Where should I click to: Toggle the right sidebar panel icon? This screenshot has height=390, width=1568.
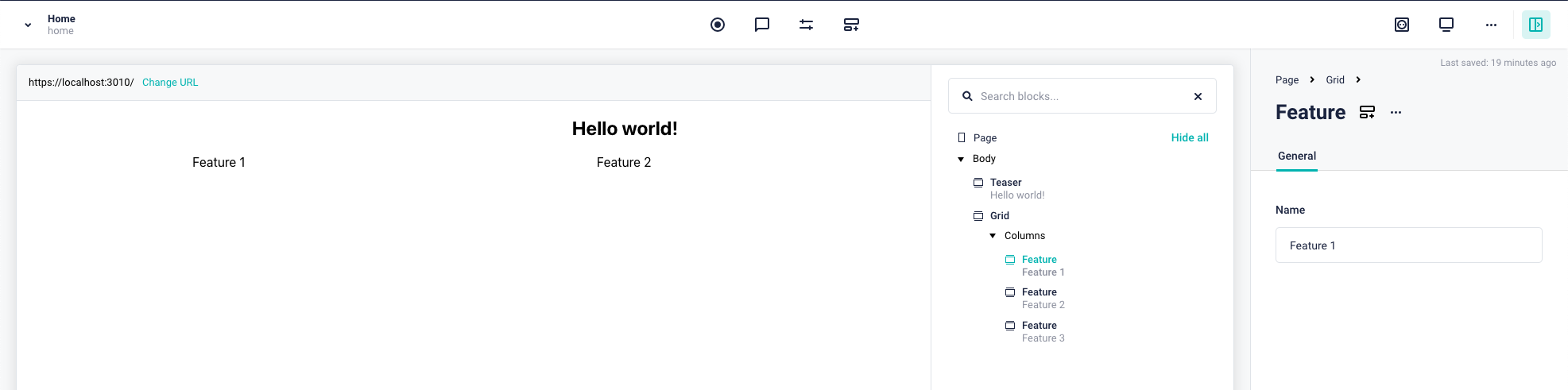pyautogui.click(x=1536, y=25)
